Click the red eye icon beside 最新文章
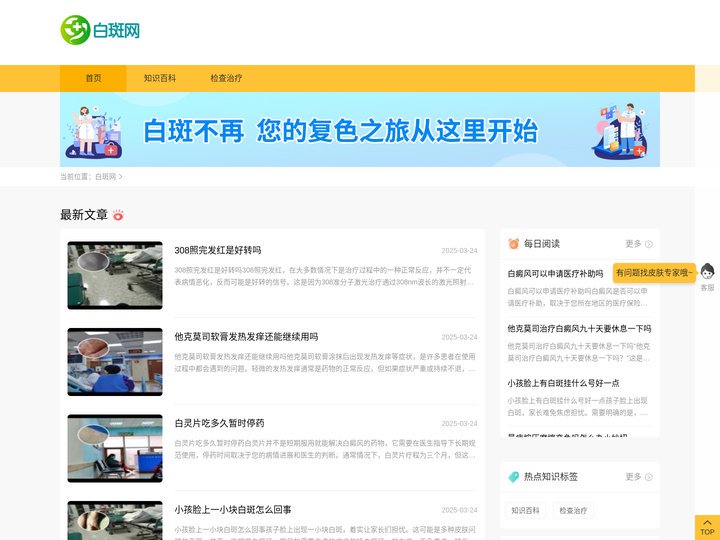The width and height of the screenshot is (720, 540). 118,215
